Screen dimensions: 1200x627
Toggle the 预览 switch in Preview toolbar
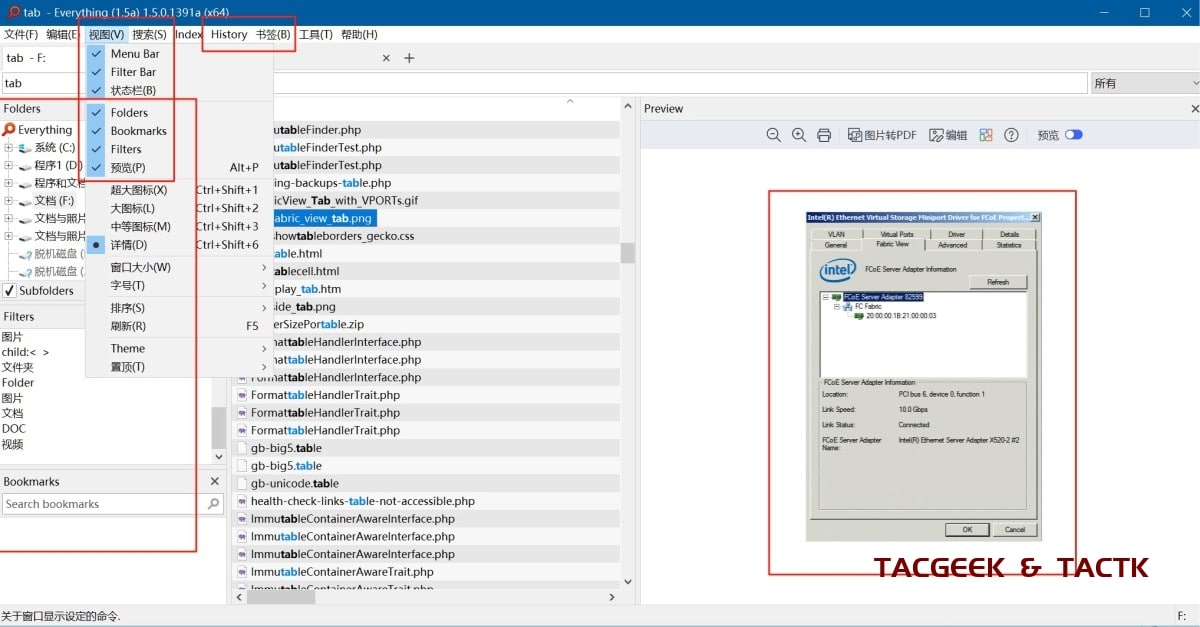1073,135
